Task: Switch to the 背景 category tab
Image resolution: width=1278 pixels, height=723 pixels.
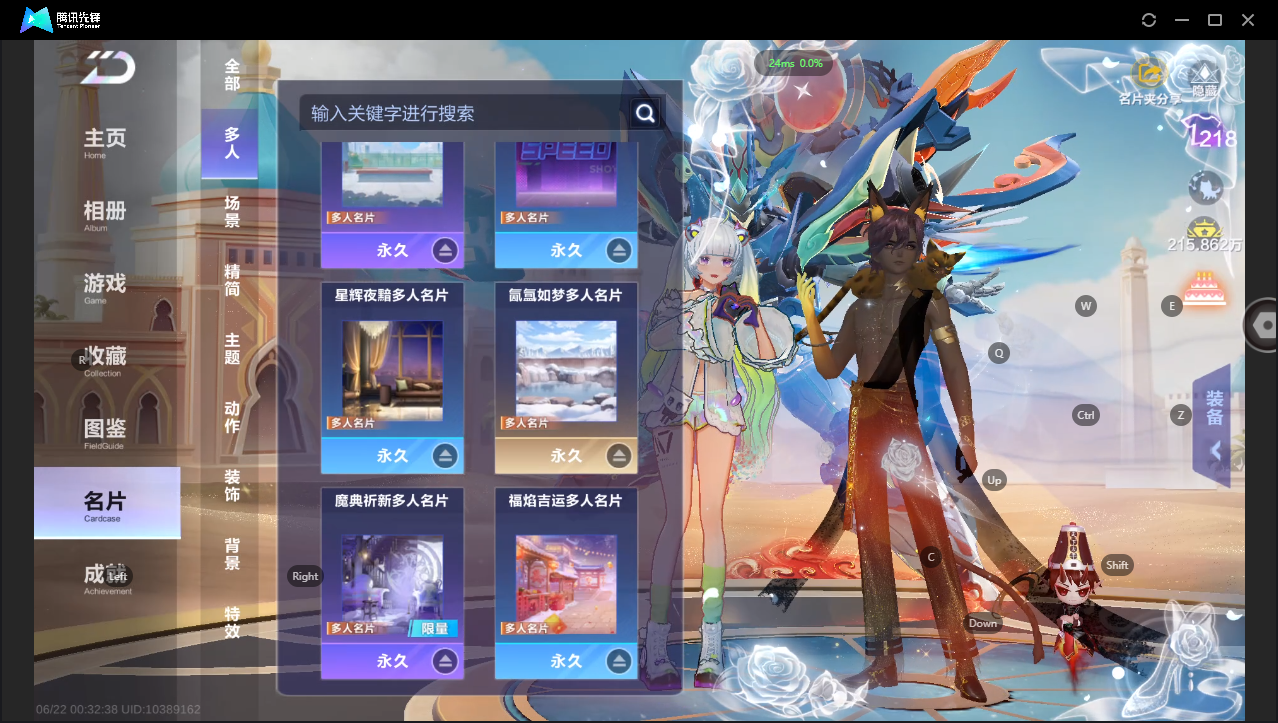Action: pos(232,554)
